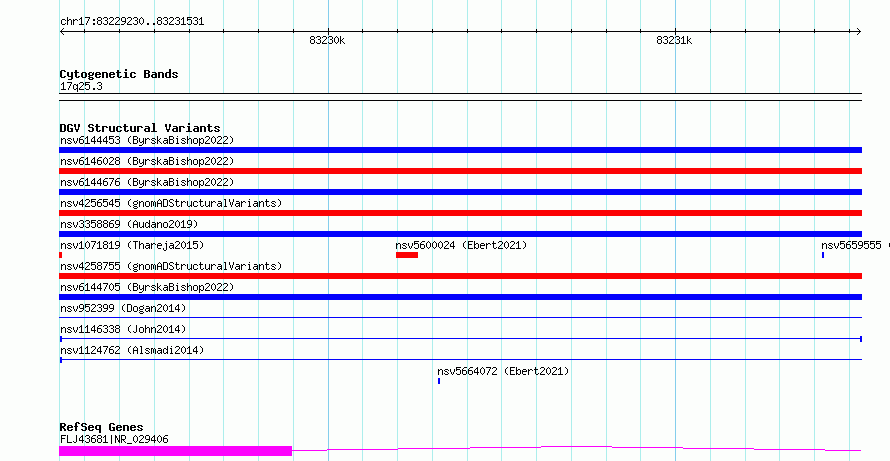The image size is (890, 461).
Task: Click the nsv6144676 blue variant bar
Action: 460,192
